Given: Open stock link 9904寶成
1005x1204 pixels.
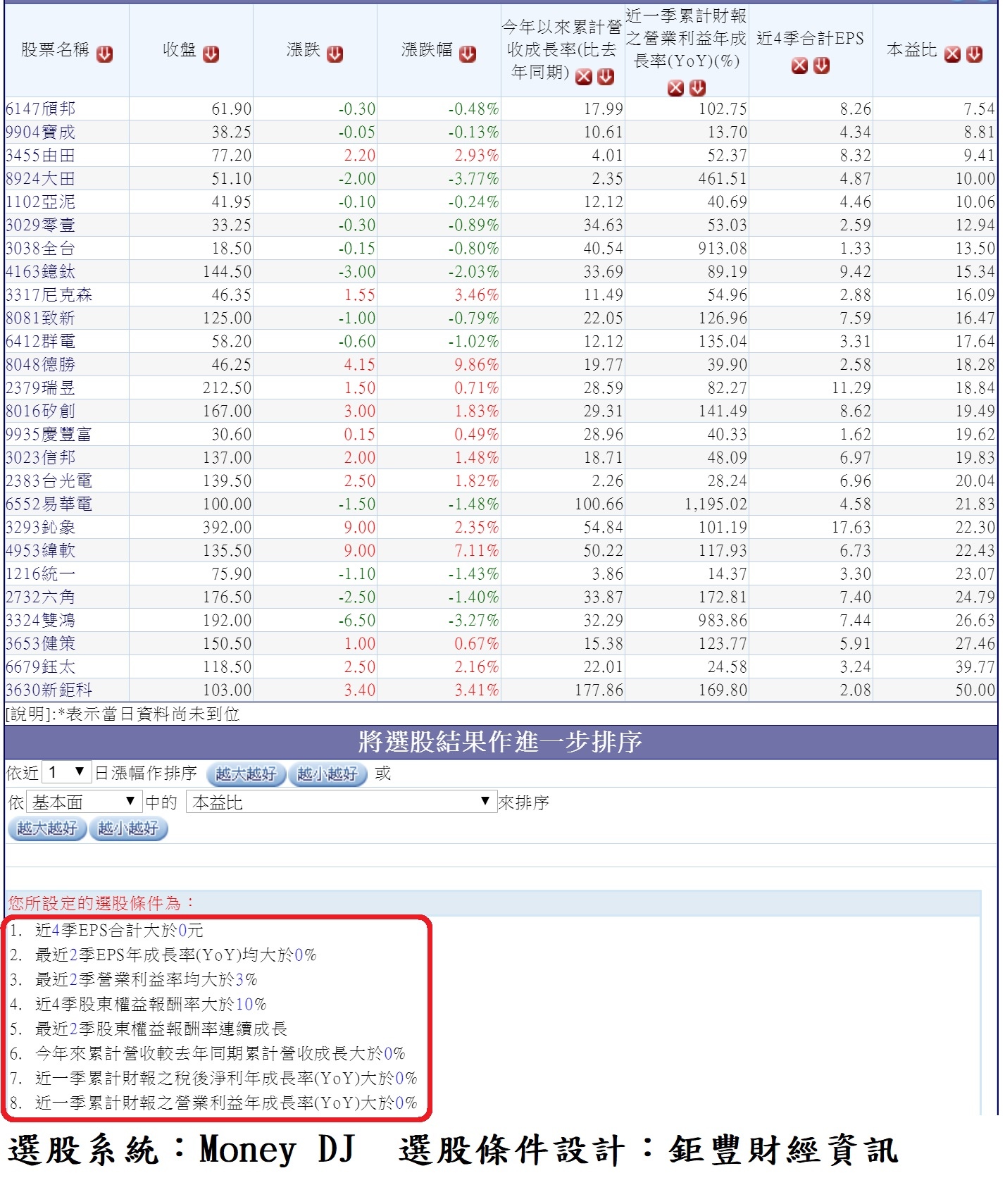Looking at the screenshot, I should [x=40, y=132].
